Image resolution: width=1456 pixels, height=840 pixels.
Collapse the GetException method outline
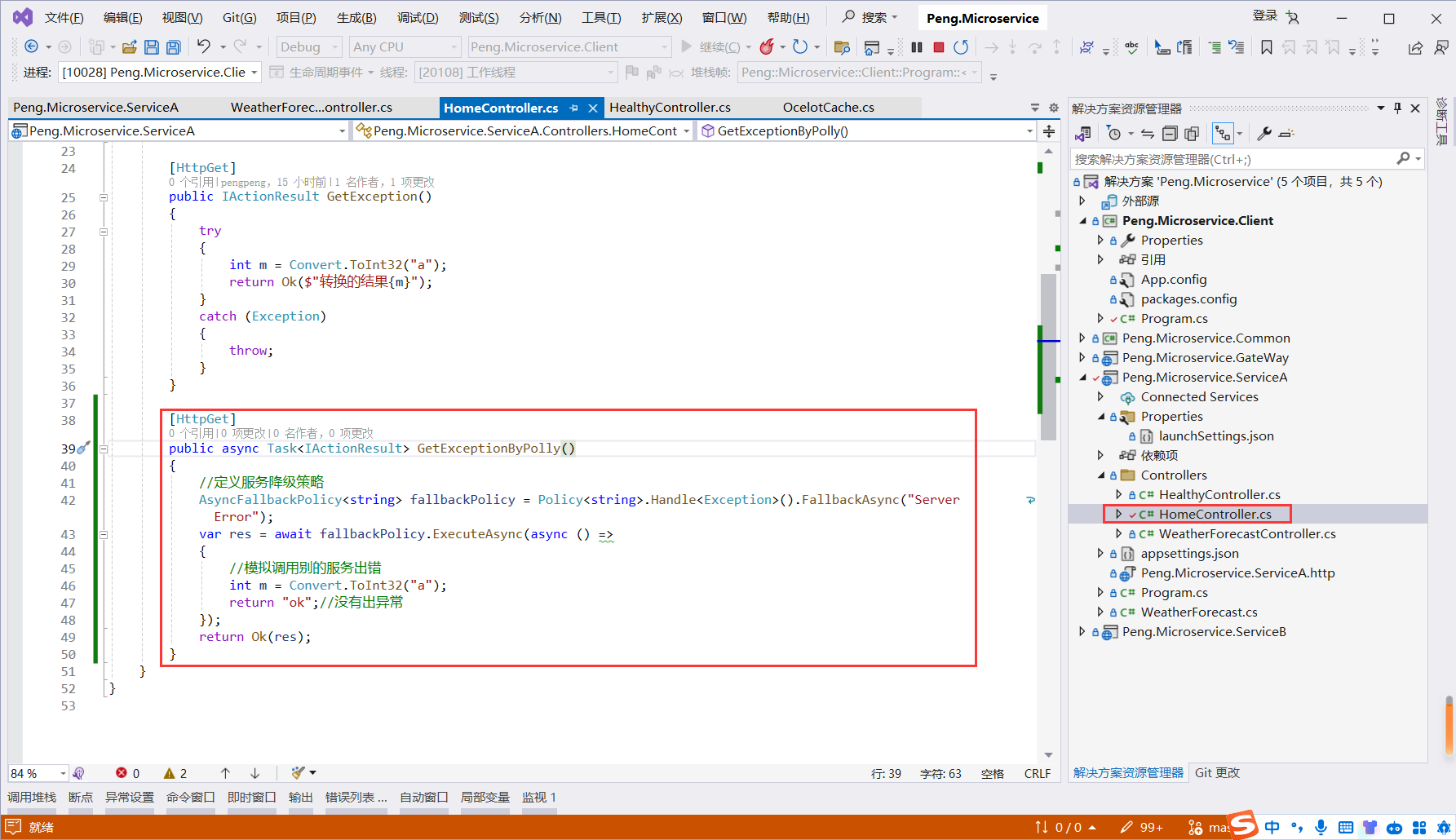pyautogui.click(x=104, y=197)
